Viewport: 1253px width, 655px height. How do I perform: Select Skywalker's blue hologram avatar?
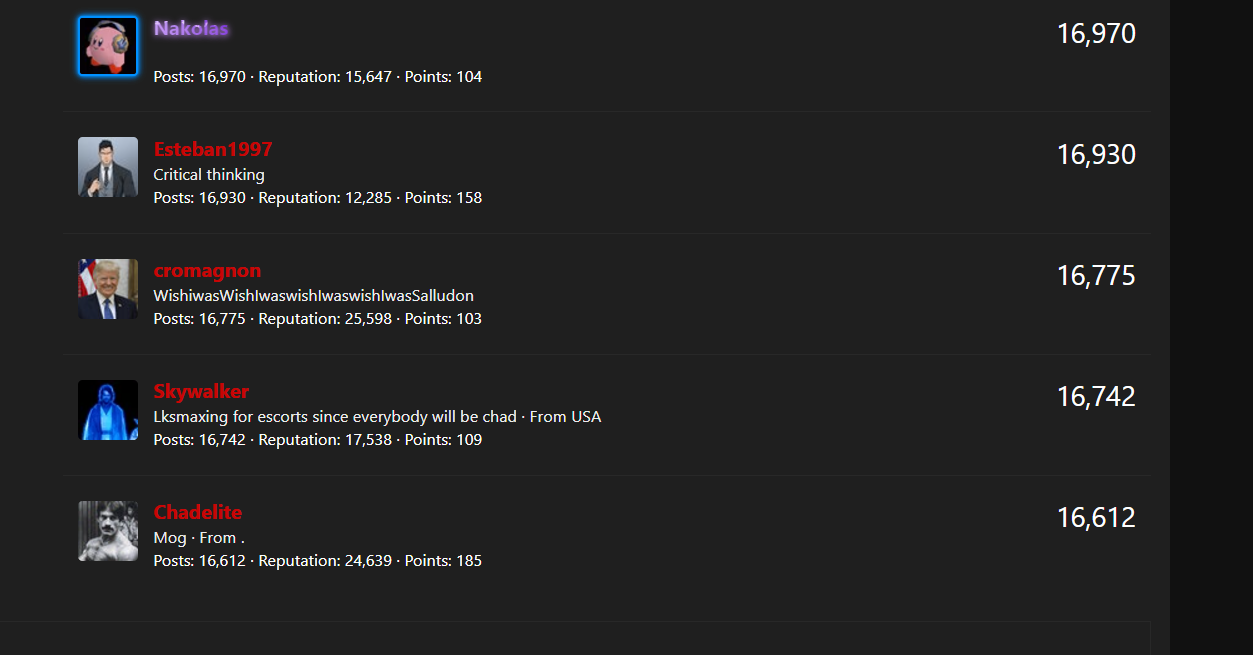coord(108,410)
